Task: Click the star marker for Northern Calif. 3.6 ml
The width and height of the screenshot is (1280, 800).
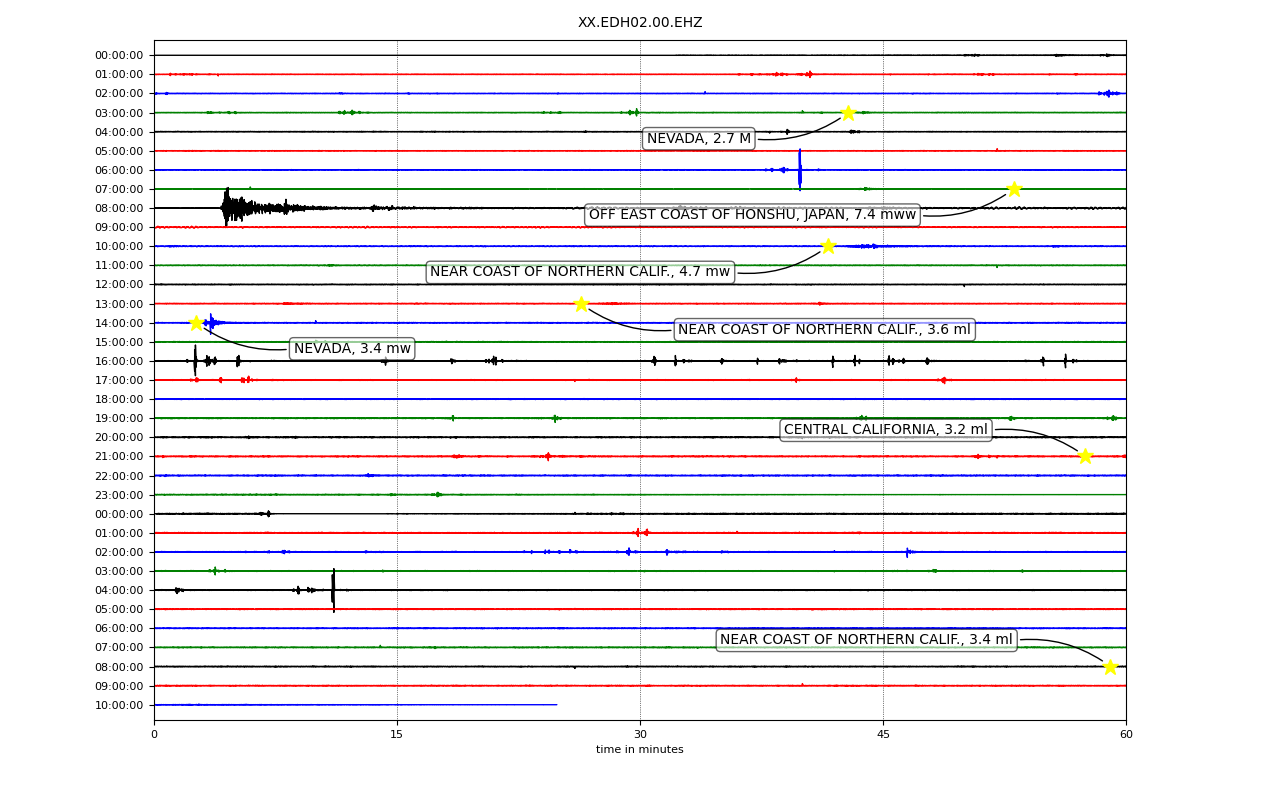Action: [581, 304]
